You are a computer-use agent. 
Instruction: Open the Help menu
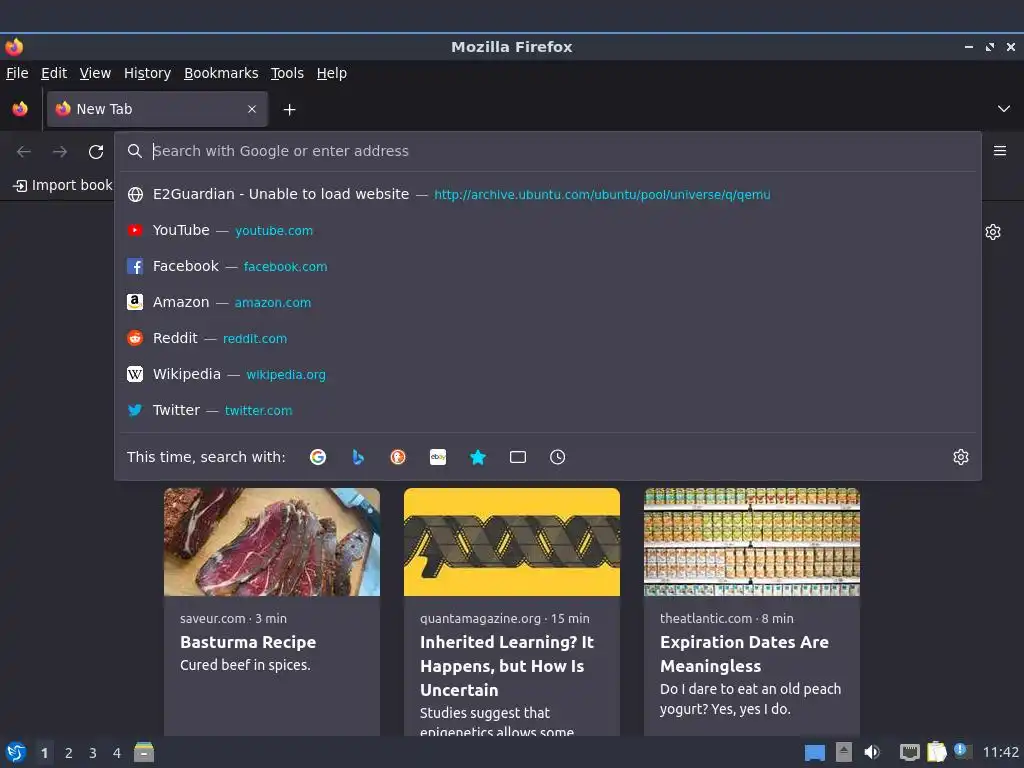332,73
